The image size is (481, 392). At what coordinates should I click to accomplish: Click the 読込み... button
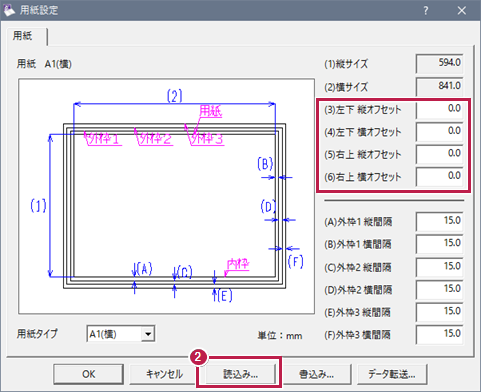pos(240,374)
